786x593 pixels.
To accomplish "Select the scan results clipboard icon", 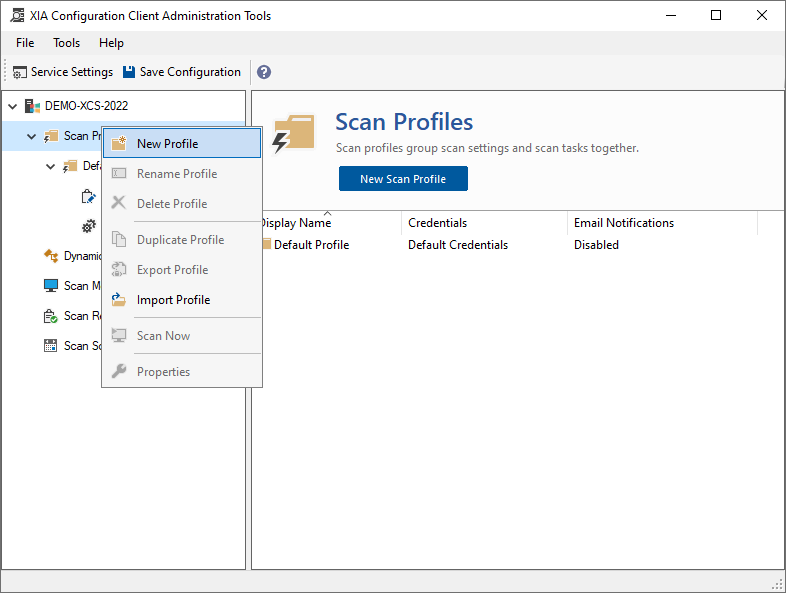I will [51, 316].
